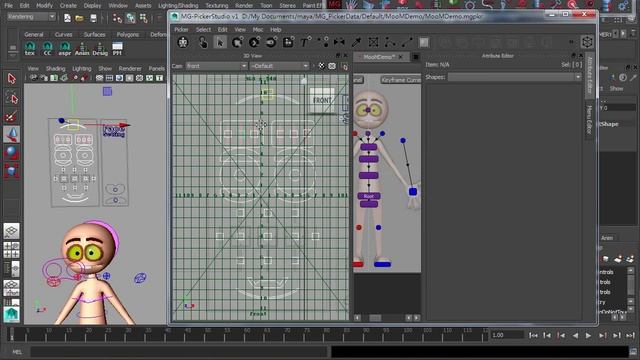
Task: Open the Default dropdown in 3D View
Action: click(279, 66)
